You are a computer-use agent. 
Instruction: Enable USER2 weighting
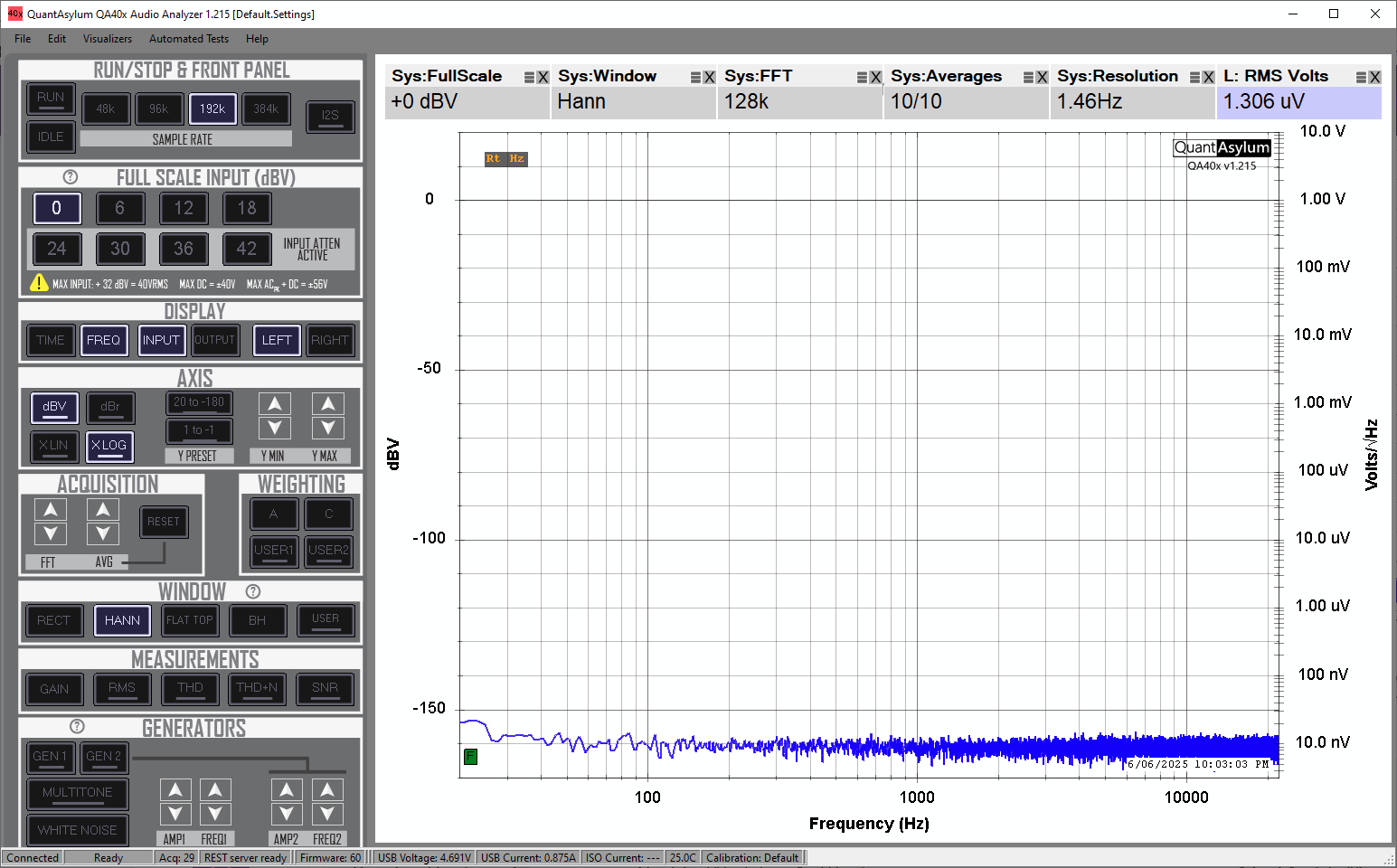pyautogui.click(x=328, y=551)
